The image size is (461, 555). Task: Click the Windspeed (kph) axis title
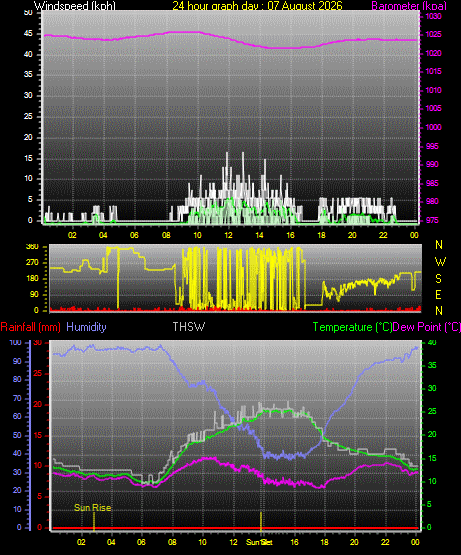pos(75,5)
